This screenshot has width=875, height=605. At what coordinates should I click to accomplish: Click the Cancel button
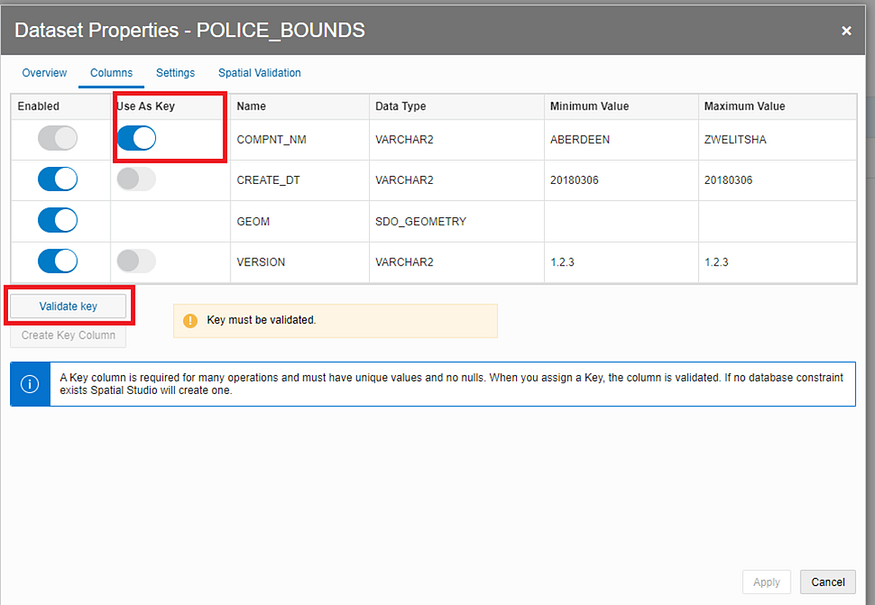tap(828, 582)
